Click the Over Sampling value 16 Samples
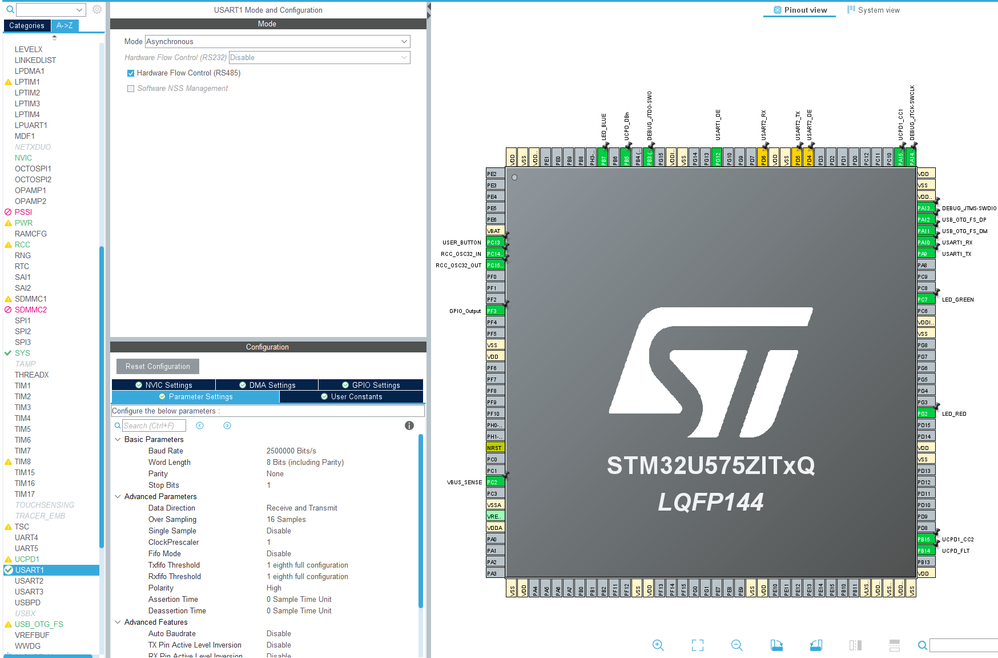998x658 pixels. [x=286, y=520]
